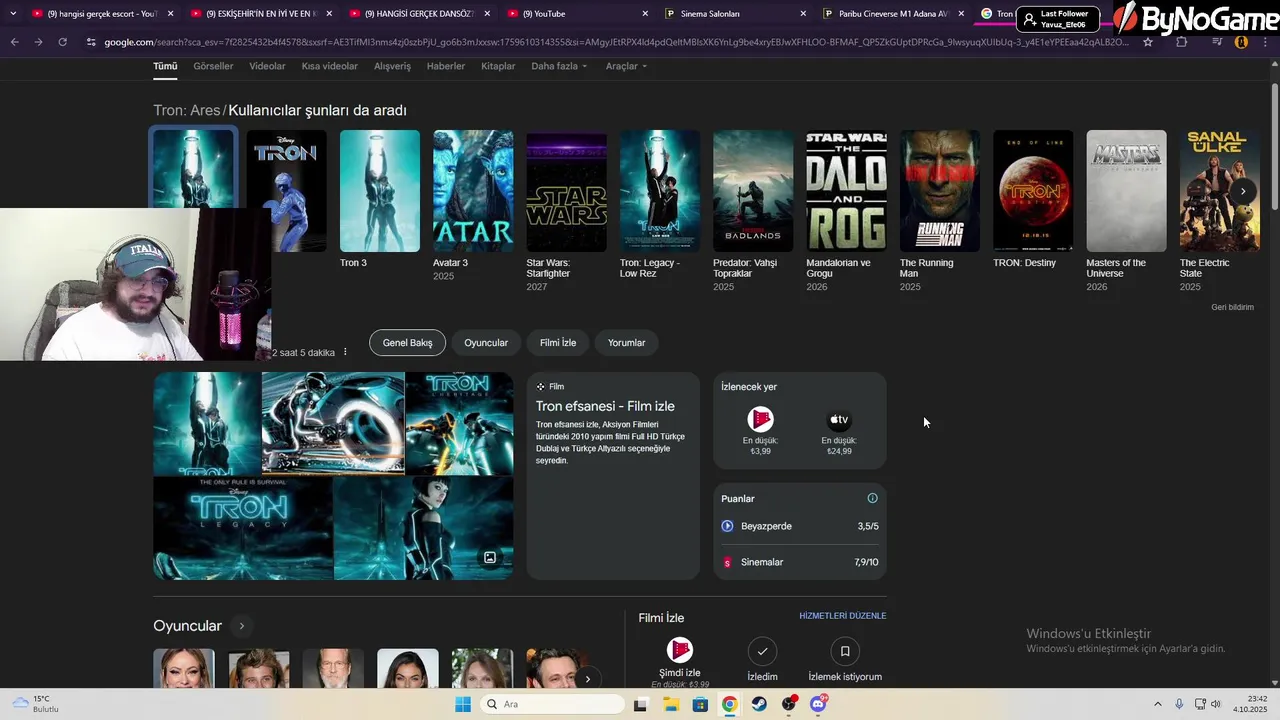The height and width of the screenshot is (720, 1280).
Task: Open the tab search dropdown at top-left
Action: point(13,13)
